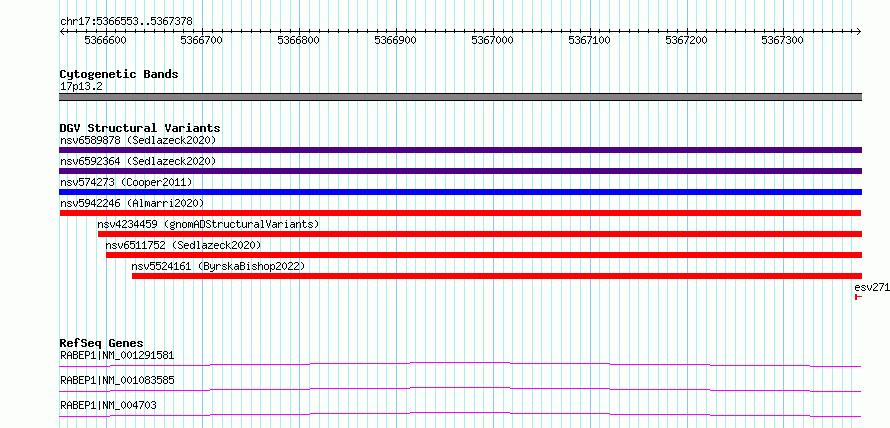890x428 pixels.
Task: Click the nsv574273 (Cooper2011) label
Action: (126, 182)
